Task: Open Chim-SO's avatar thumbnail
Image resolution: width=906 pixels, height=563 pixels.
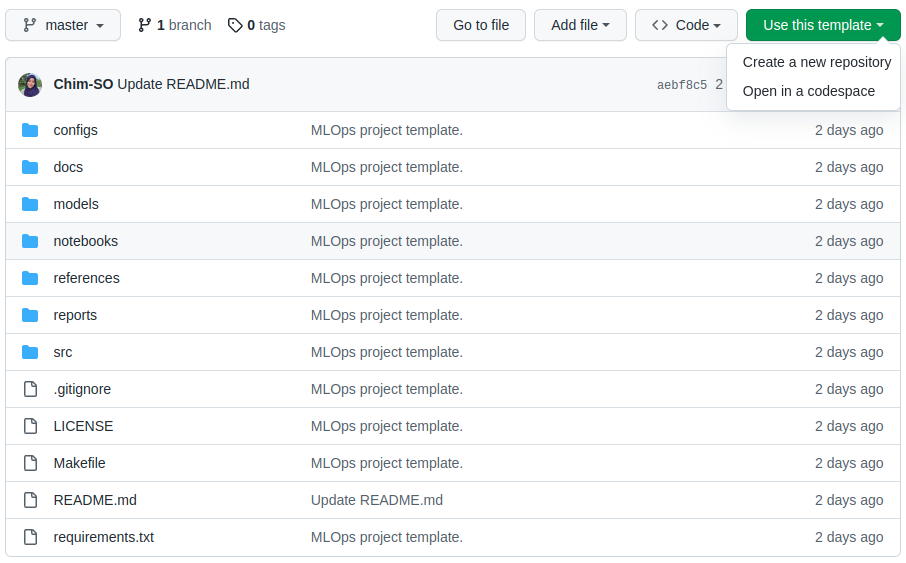Action: coord(30,84)
